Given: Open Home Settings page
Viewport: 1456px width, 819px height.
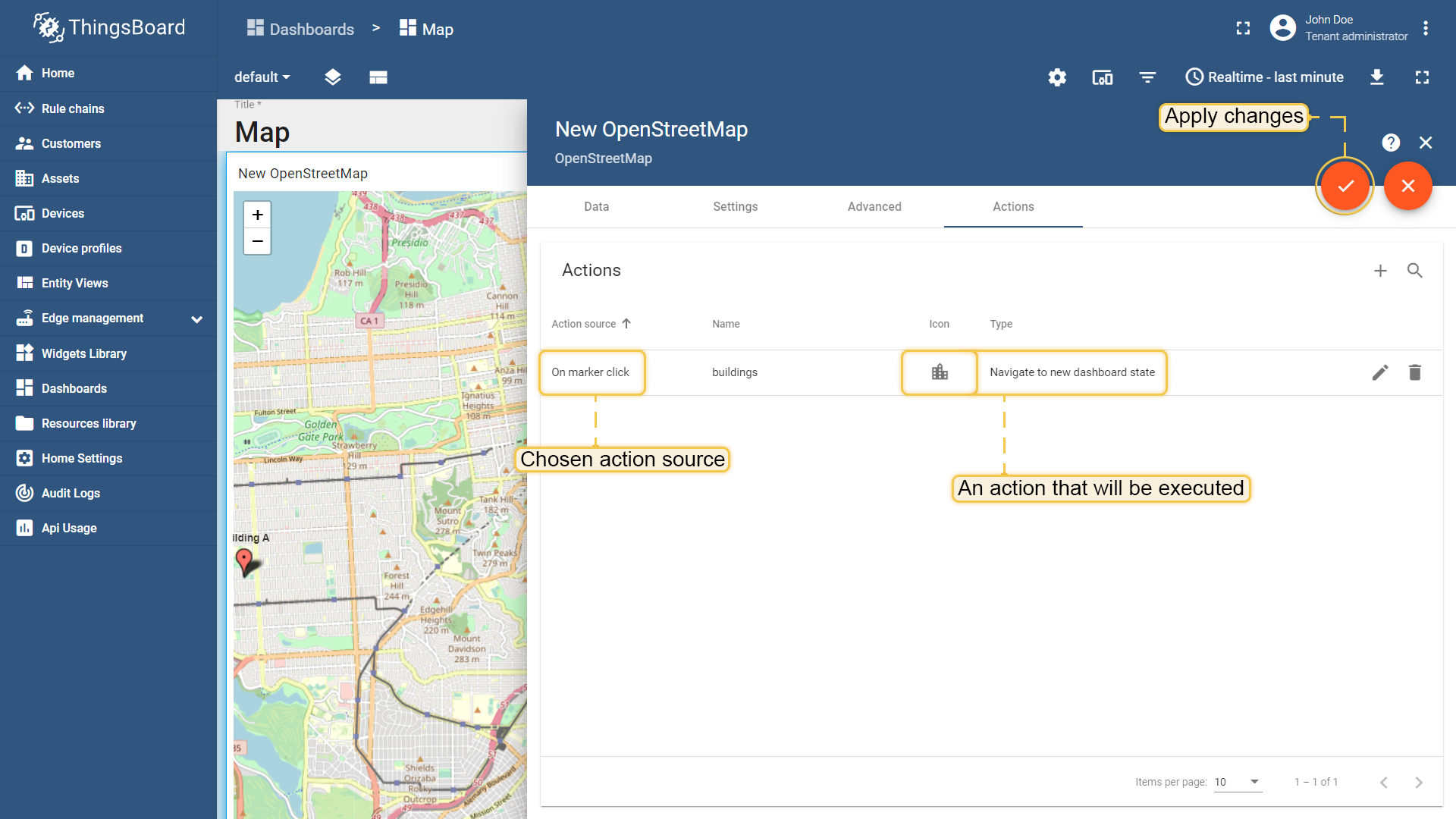Looking at the screenshot, I should tap(108, 458).
